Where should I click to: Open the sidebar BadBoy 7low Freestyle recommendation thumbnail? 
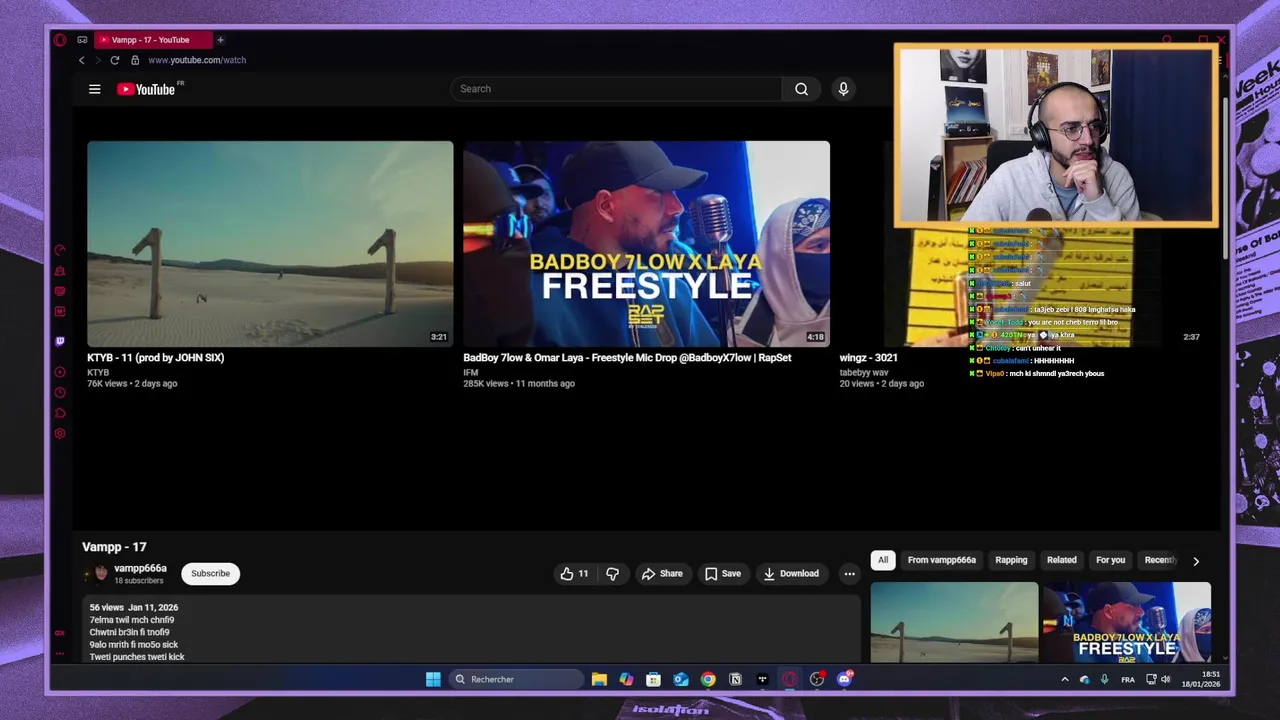tap(1126, 623)
